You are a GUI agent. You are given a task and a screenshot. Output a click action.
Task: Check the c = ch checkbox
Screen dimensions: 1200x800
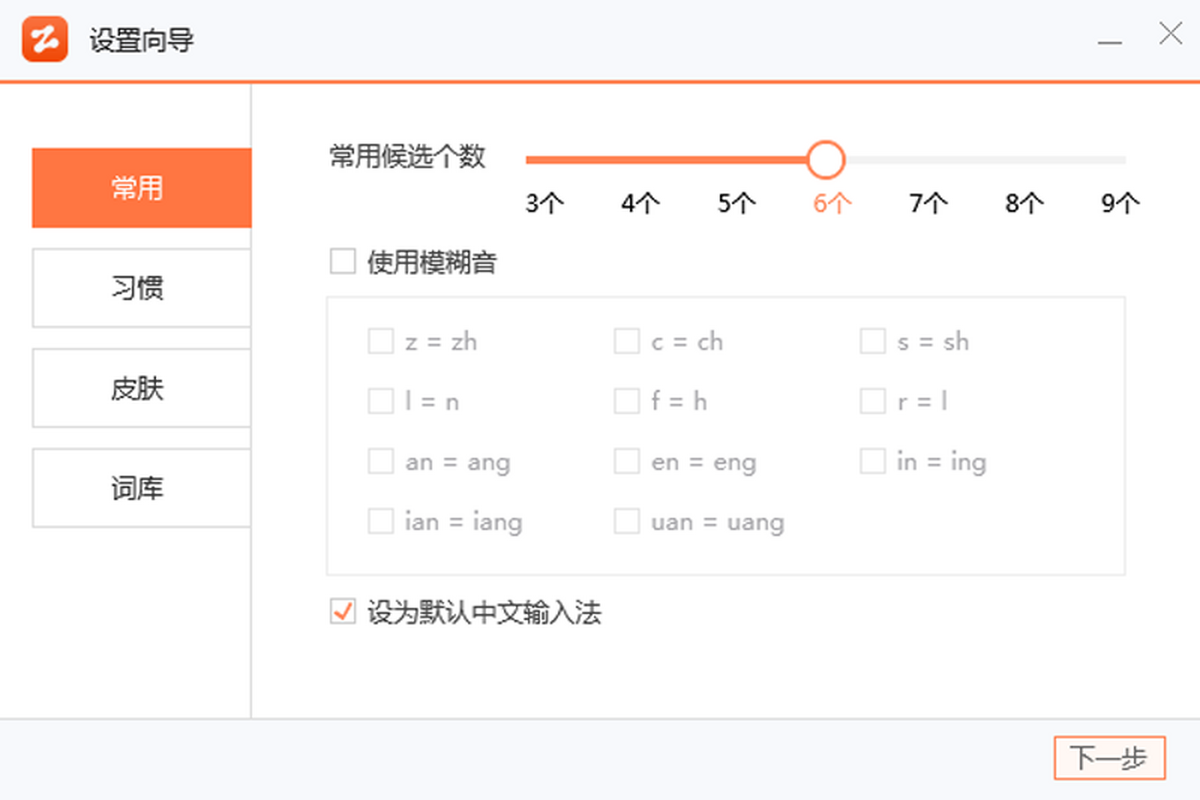coord(627,342)
